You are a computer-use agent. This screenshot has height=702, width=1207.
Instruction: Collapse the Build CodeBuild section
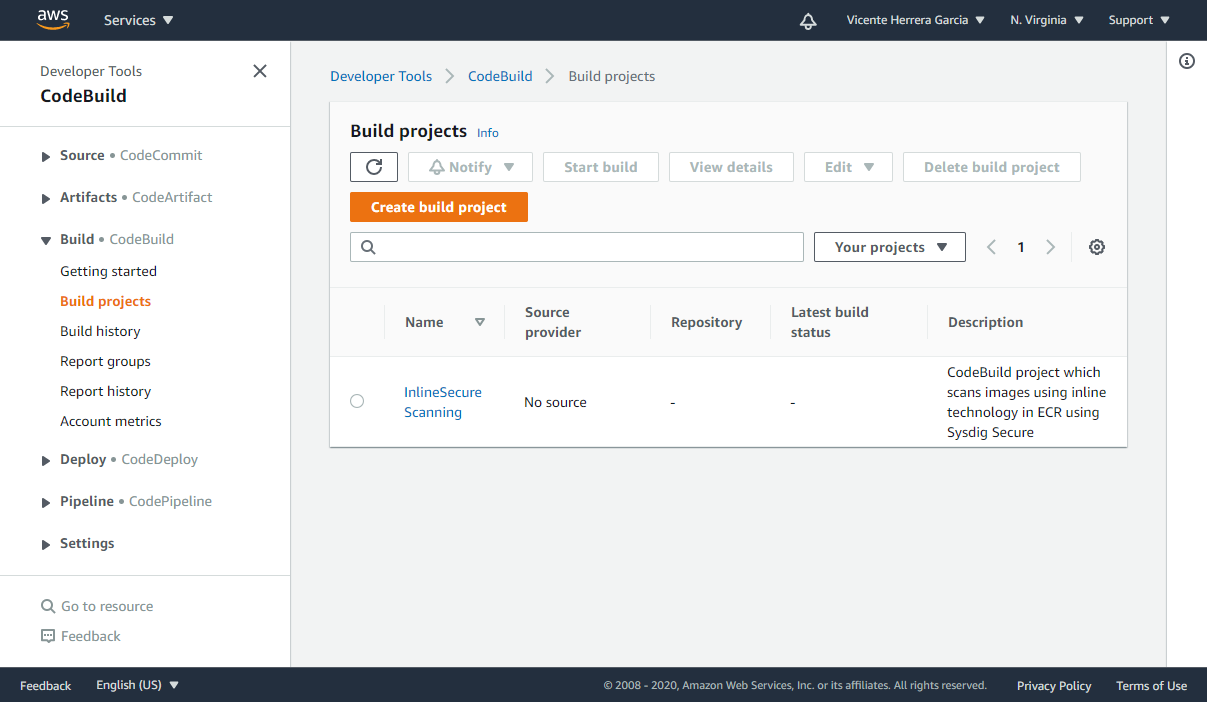click(x=46, y=240)
